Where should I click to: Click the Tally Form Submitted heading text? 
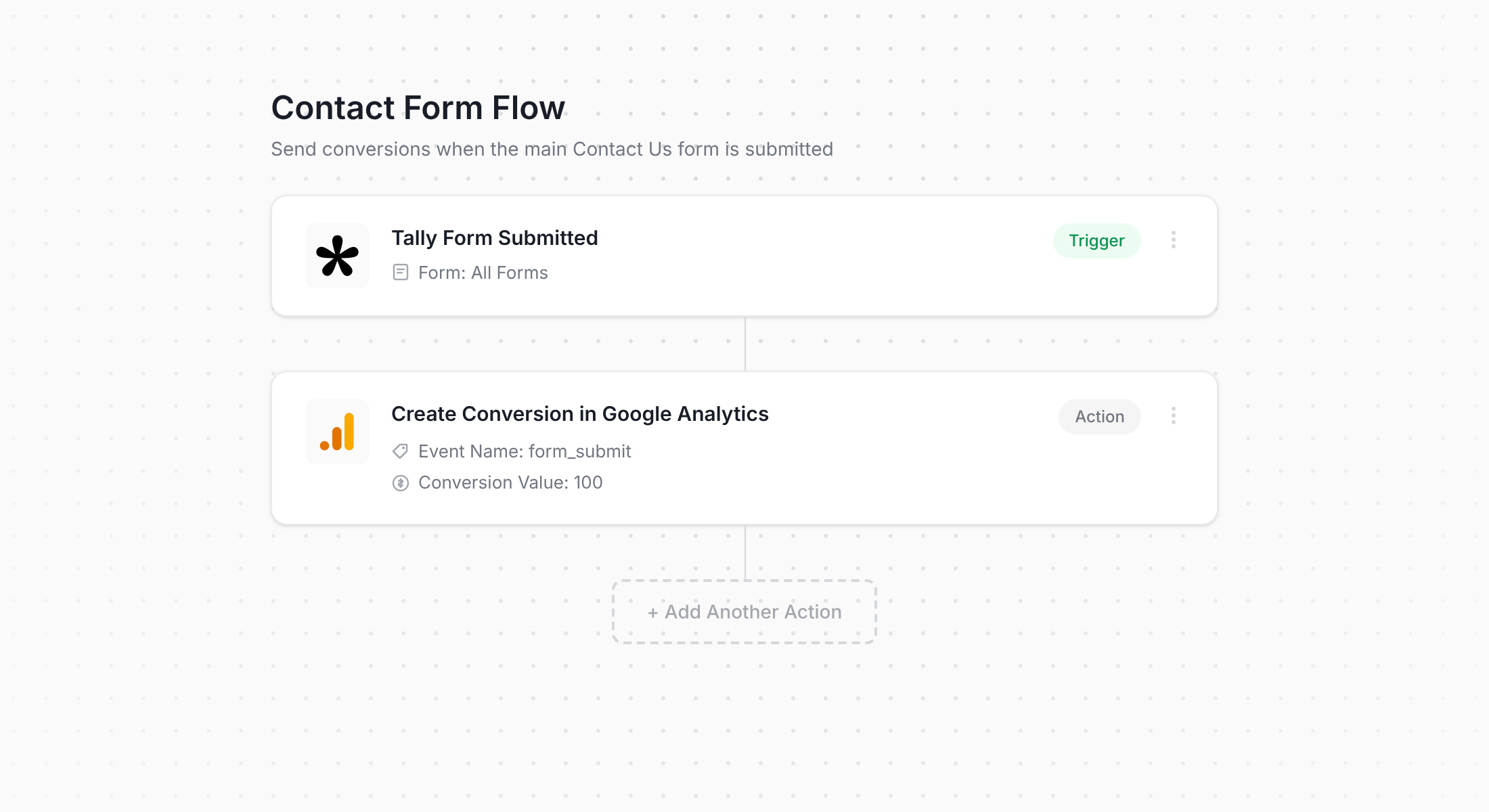pyautogui.click(x=494, y=238)
